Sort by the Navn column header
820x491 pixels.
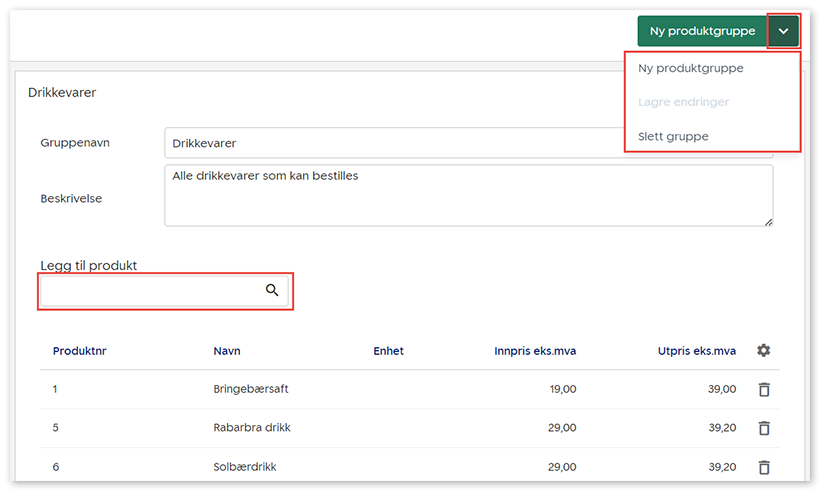click(227, 351)
